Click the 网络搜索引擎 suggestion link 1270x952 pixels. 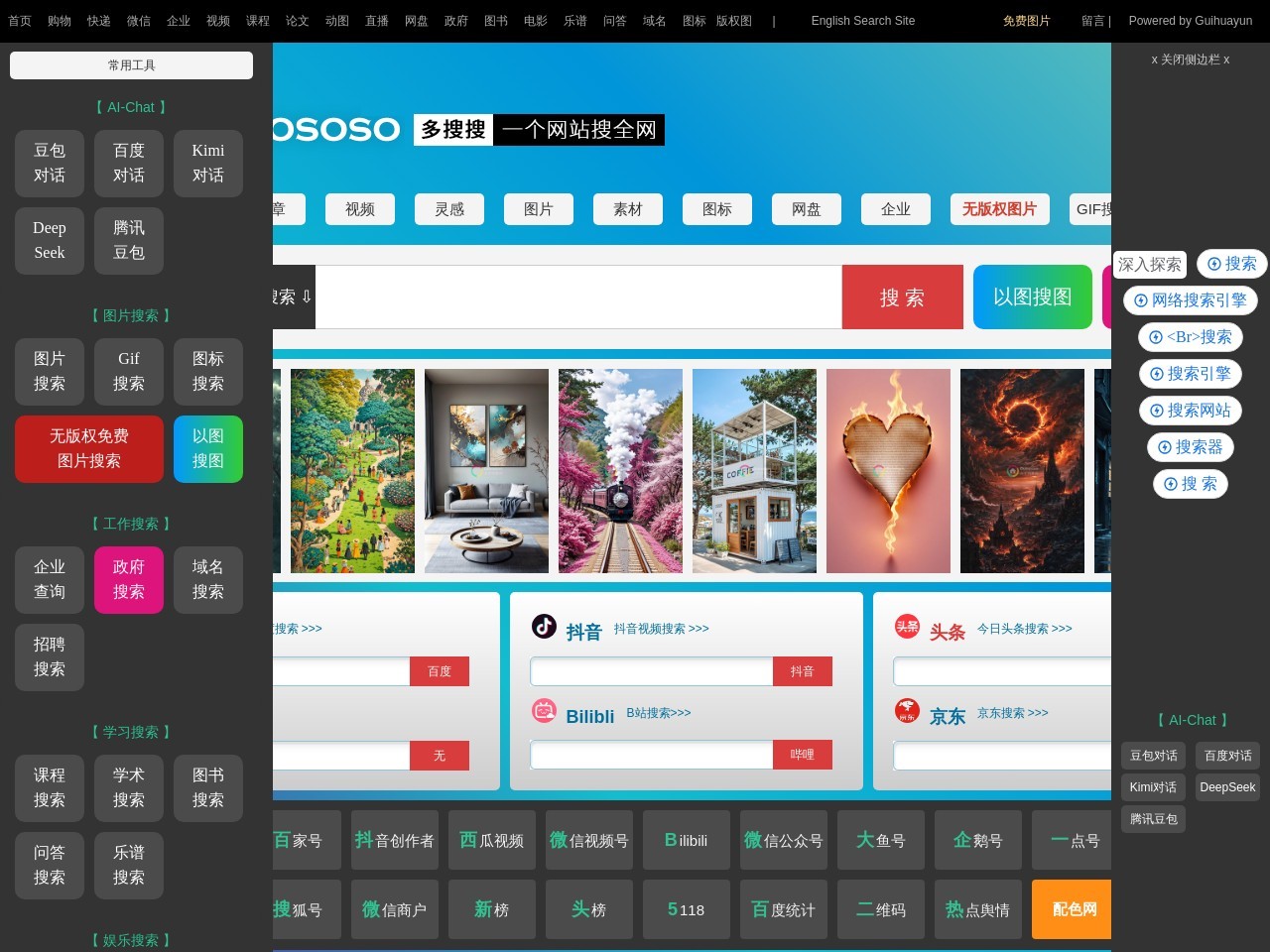pos(1191,300)
